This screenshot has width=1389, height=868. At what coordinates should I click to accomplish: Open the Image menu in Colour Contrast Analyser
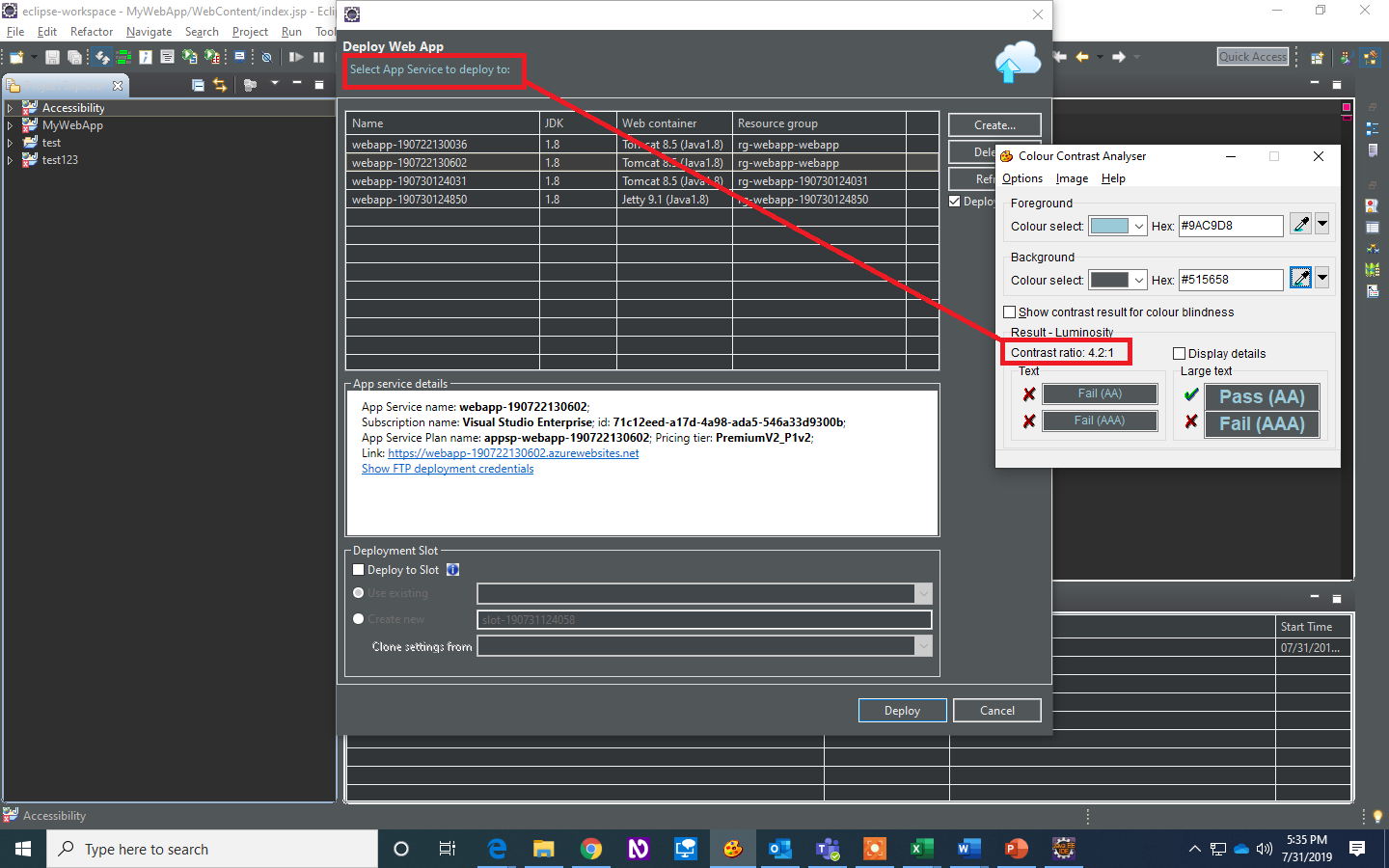[x=1073, y=177]
